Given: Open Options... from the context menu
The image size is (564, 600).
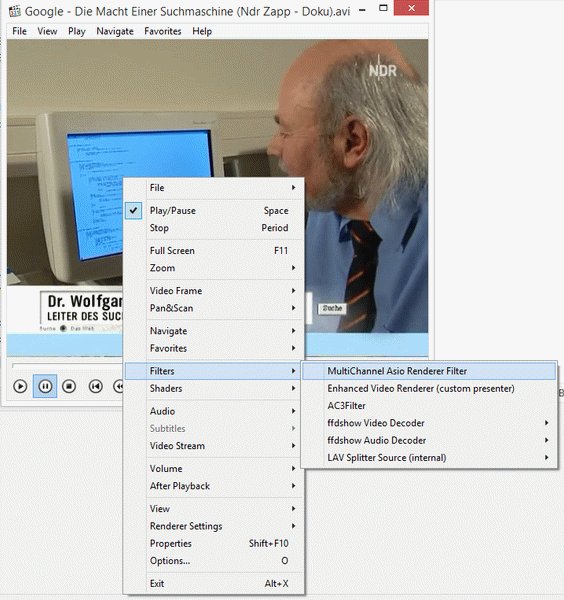Looking at the screenshot, I should click(x=214, y=561).
